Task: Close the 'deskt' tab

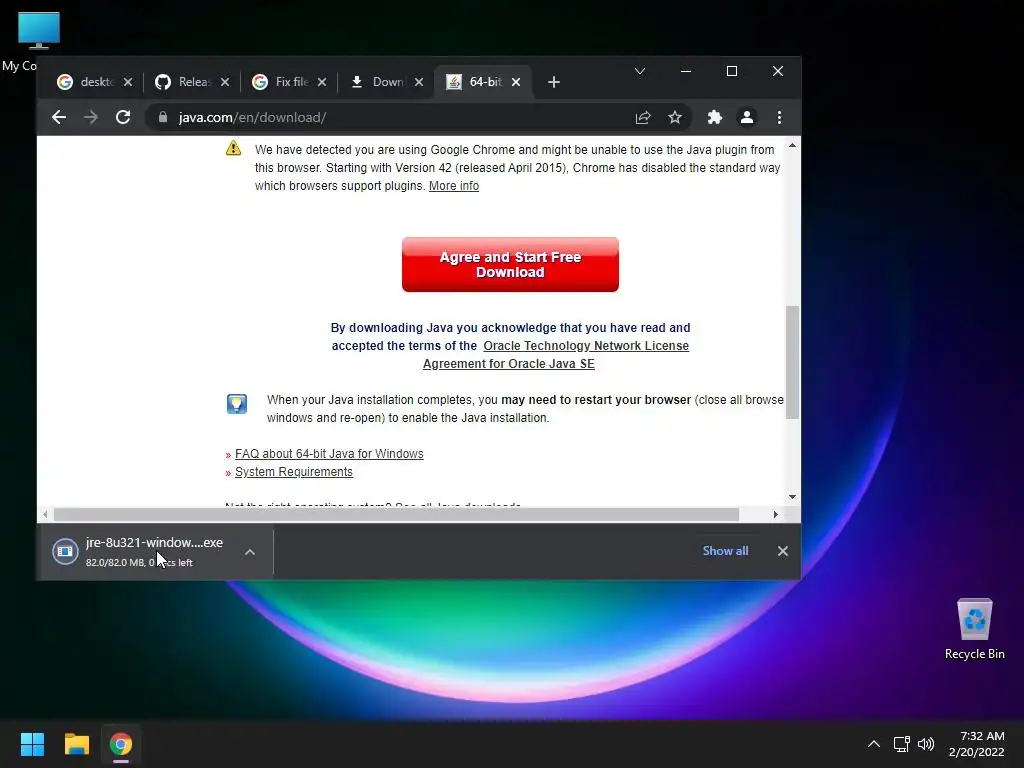Action: [128, 82]
